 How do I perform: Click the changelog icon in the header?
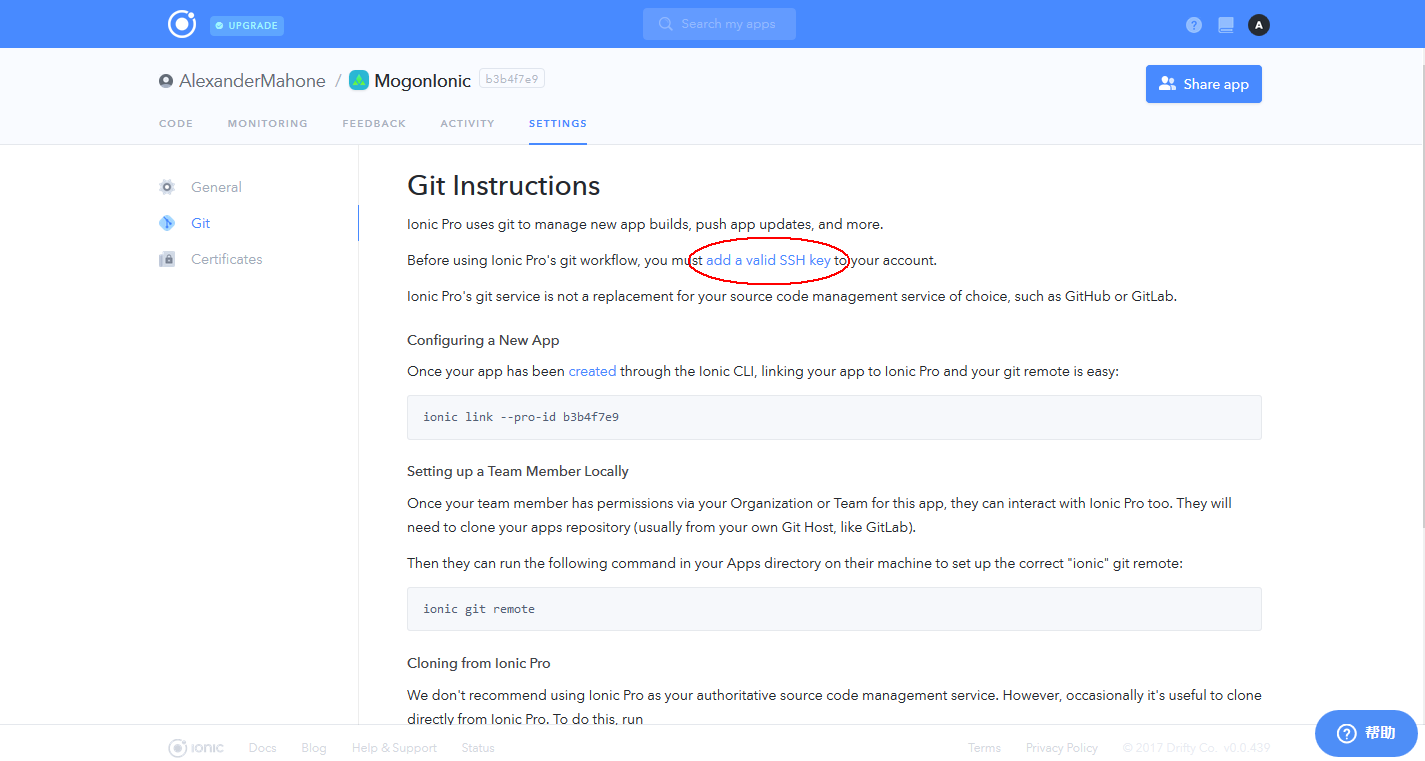(x=1225, y=24)
